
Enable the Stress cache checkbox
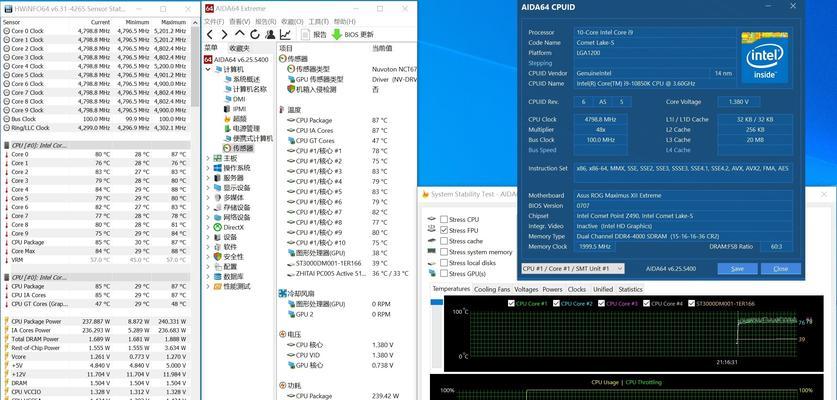click(x=444, y=241)
